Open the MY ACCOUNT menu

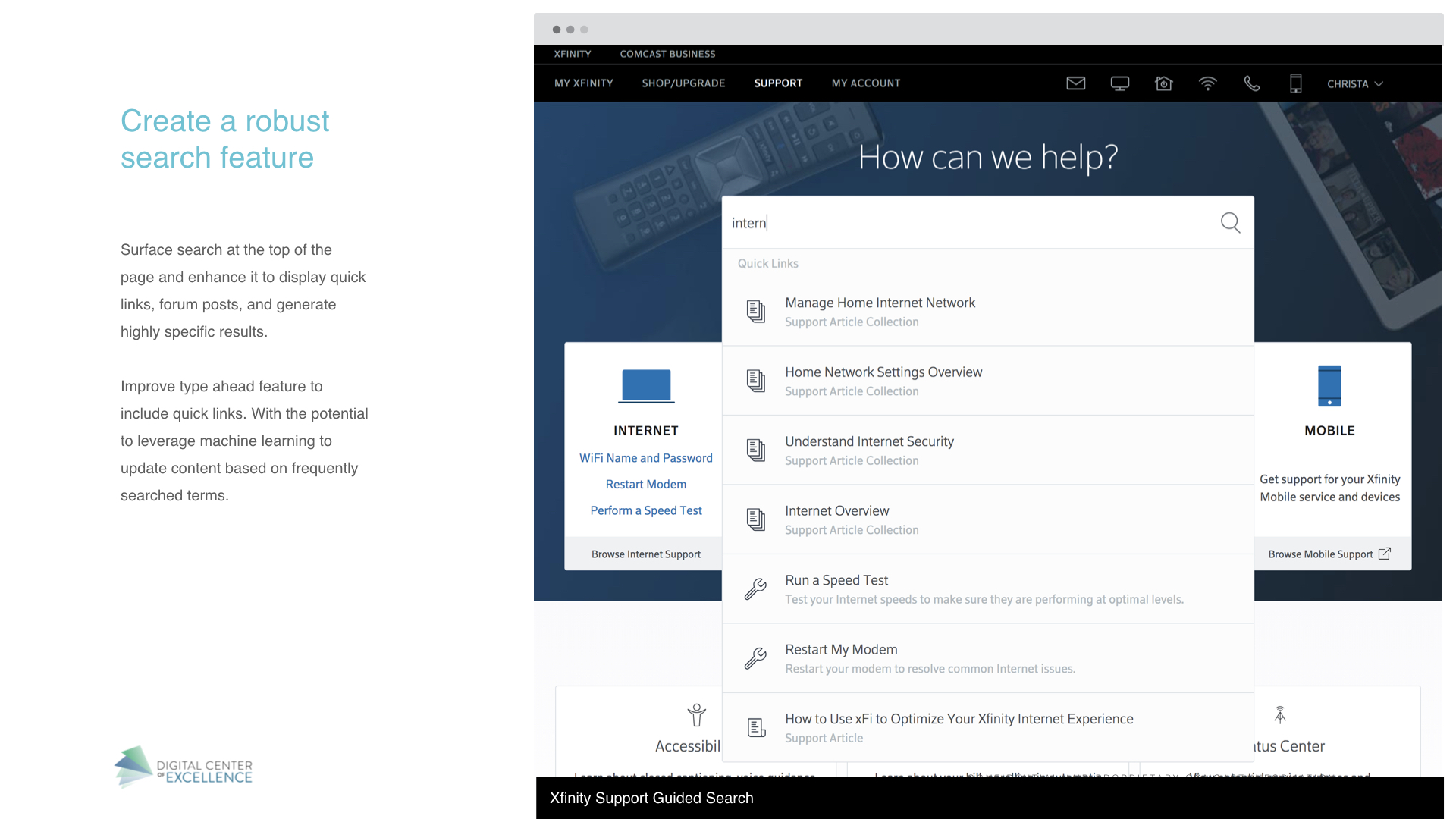click(x=865, y=83)
